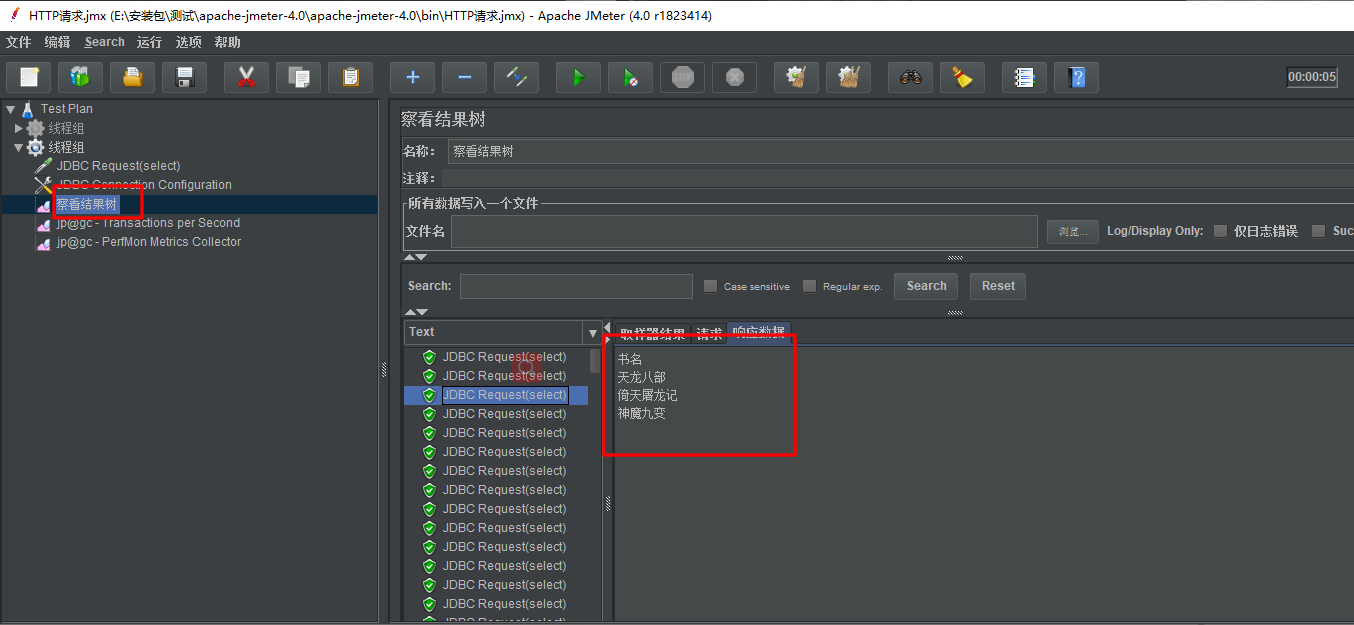Select the Test Plan flask icon

(28, 108)
